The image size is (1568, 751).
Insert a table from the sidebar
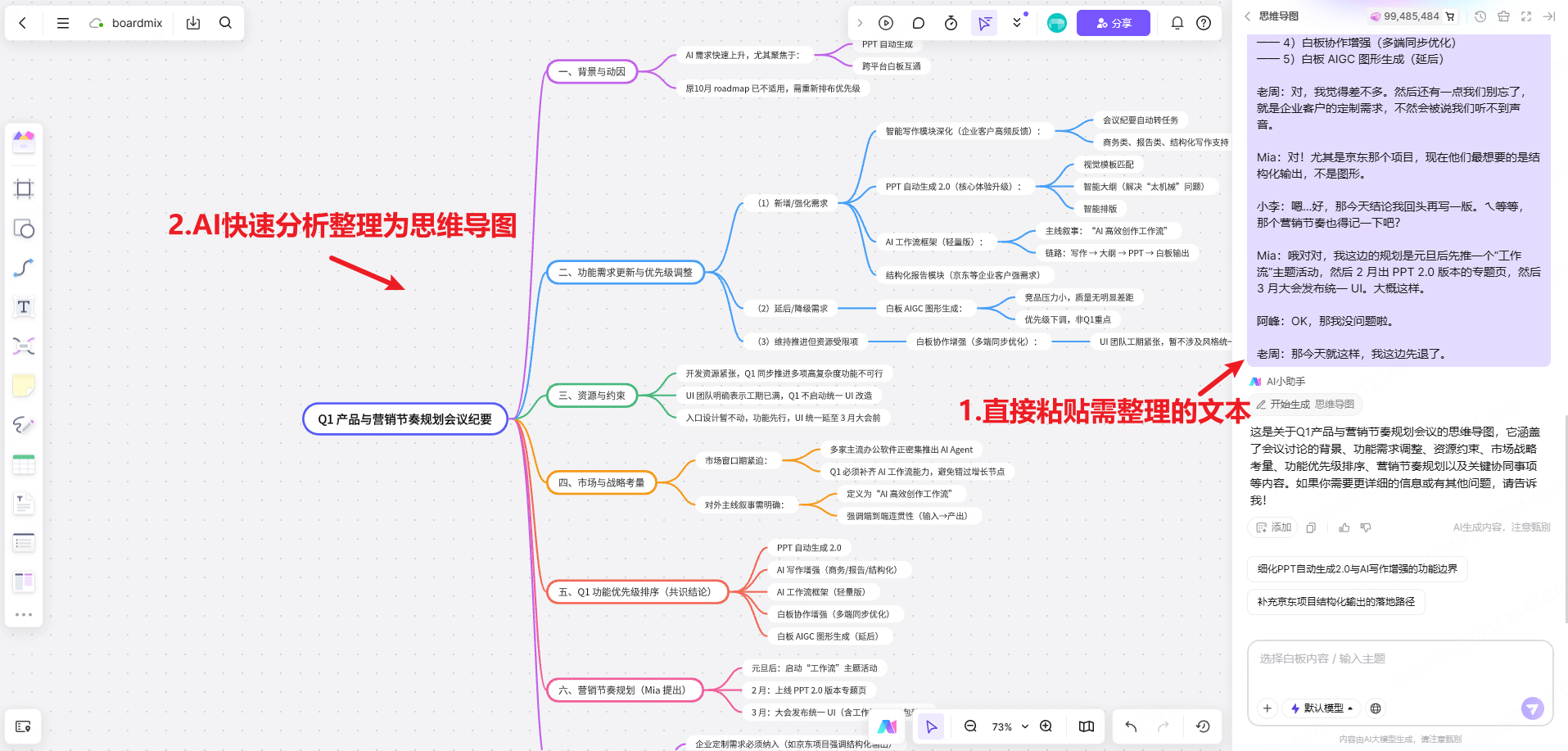pos(24,464)
